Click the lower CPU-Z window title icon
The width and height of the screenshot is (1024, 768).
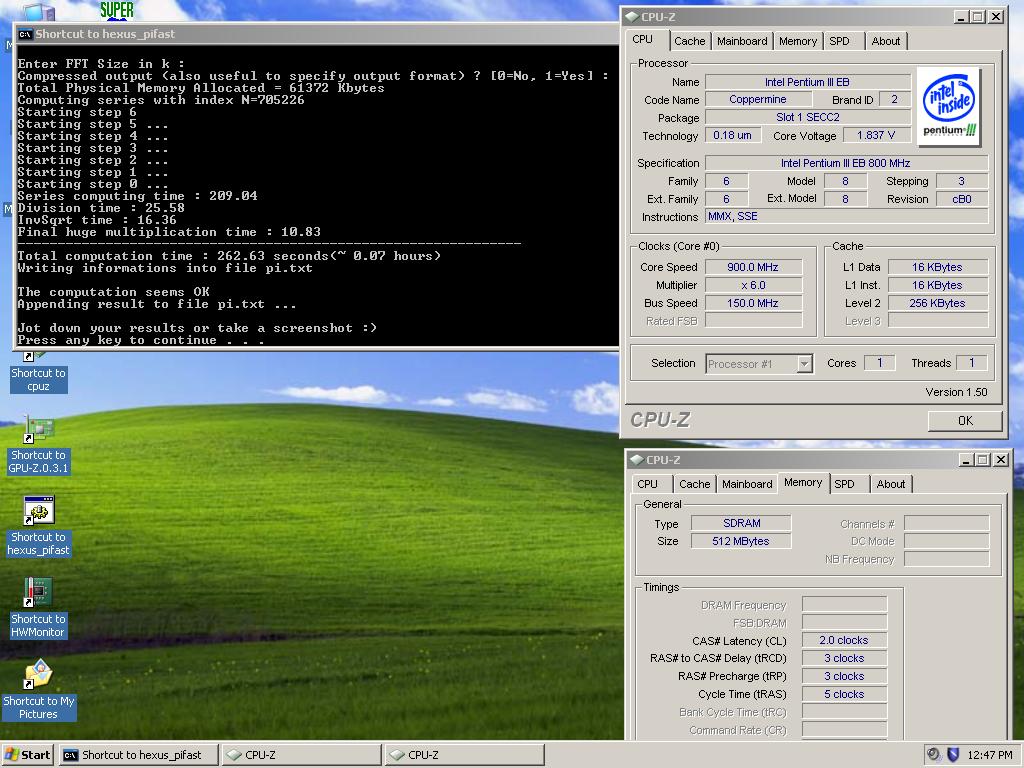point(637,460)
